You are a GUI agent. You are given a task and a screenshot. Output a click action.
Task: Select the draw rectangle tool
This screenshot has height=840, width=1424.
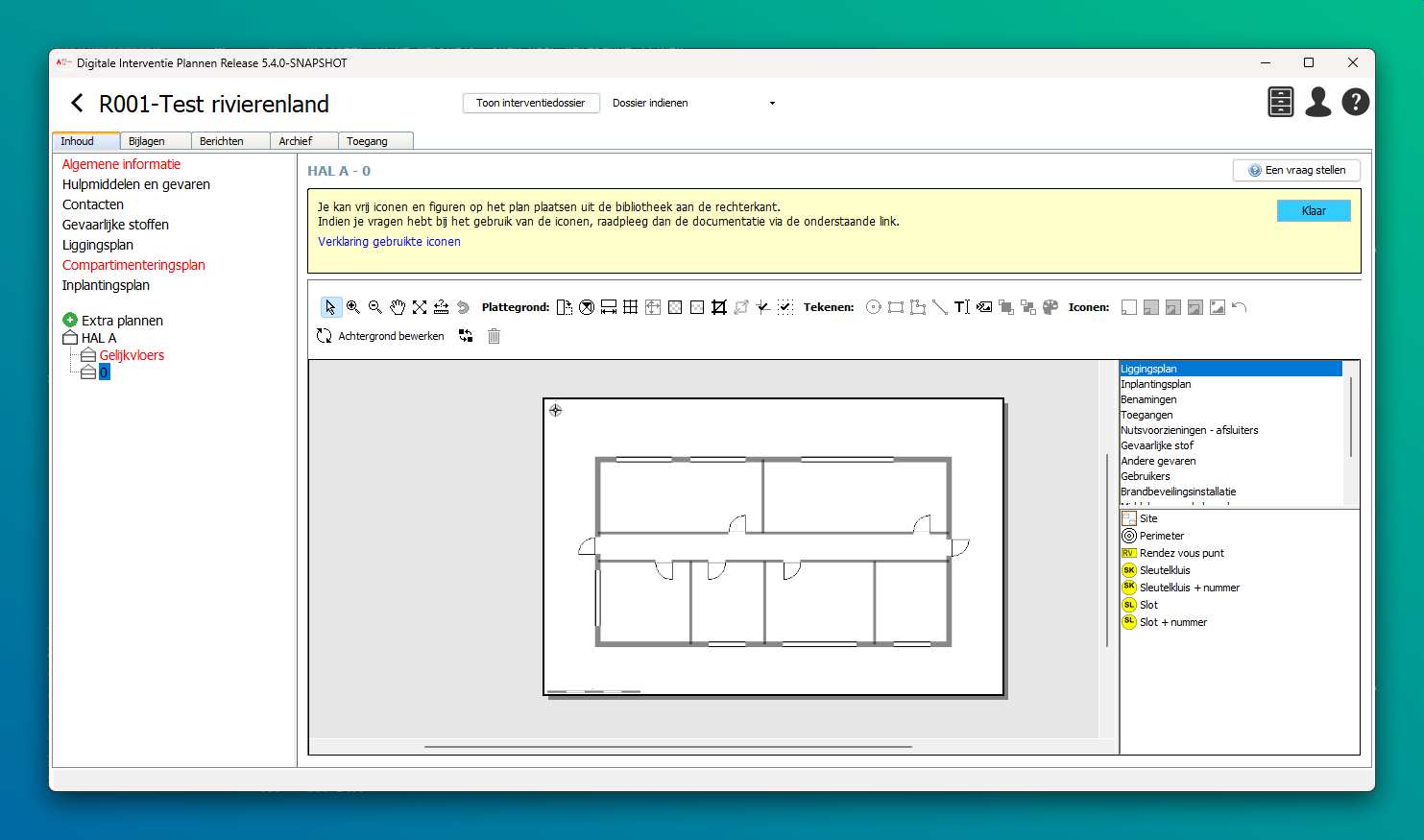[x=896, y=307]
